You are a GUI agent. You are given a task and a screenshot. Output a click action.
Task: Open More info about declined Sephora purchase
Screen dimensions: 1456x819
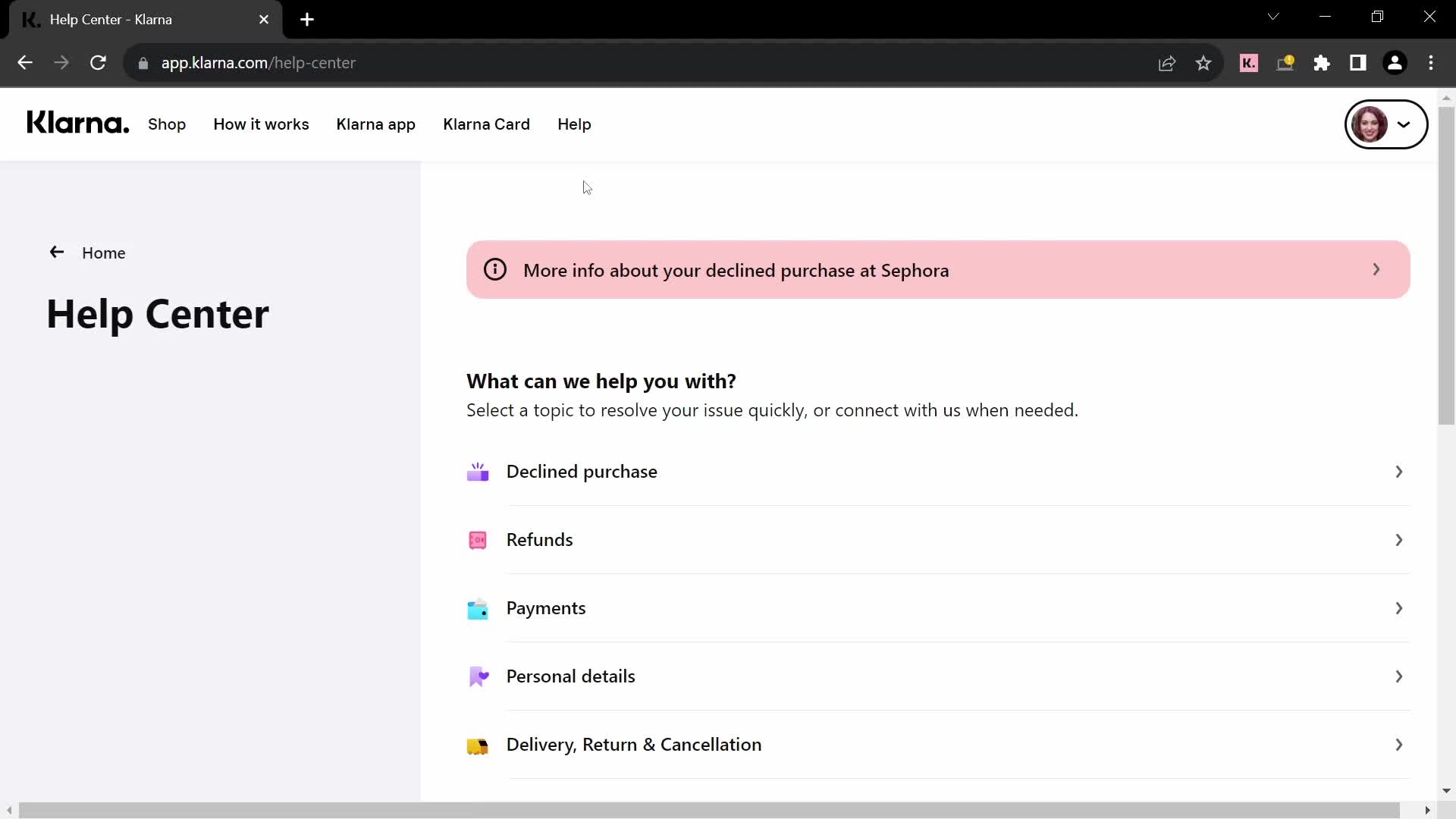(938, 270)
